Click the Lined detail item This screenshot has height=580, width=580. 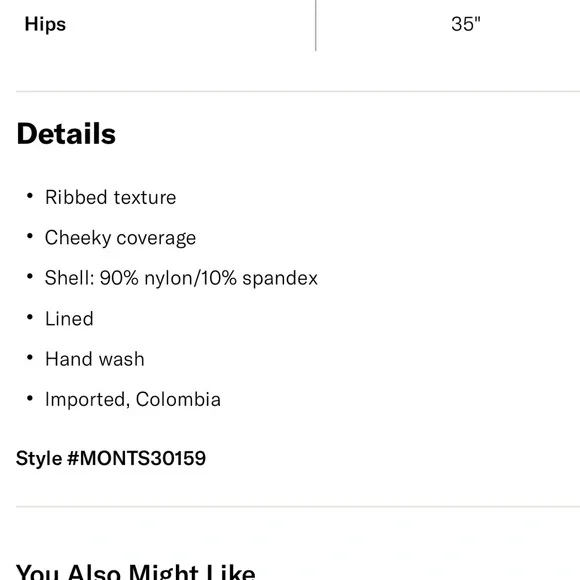pos(69,318)
